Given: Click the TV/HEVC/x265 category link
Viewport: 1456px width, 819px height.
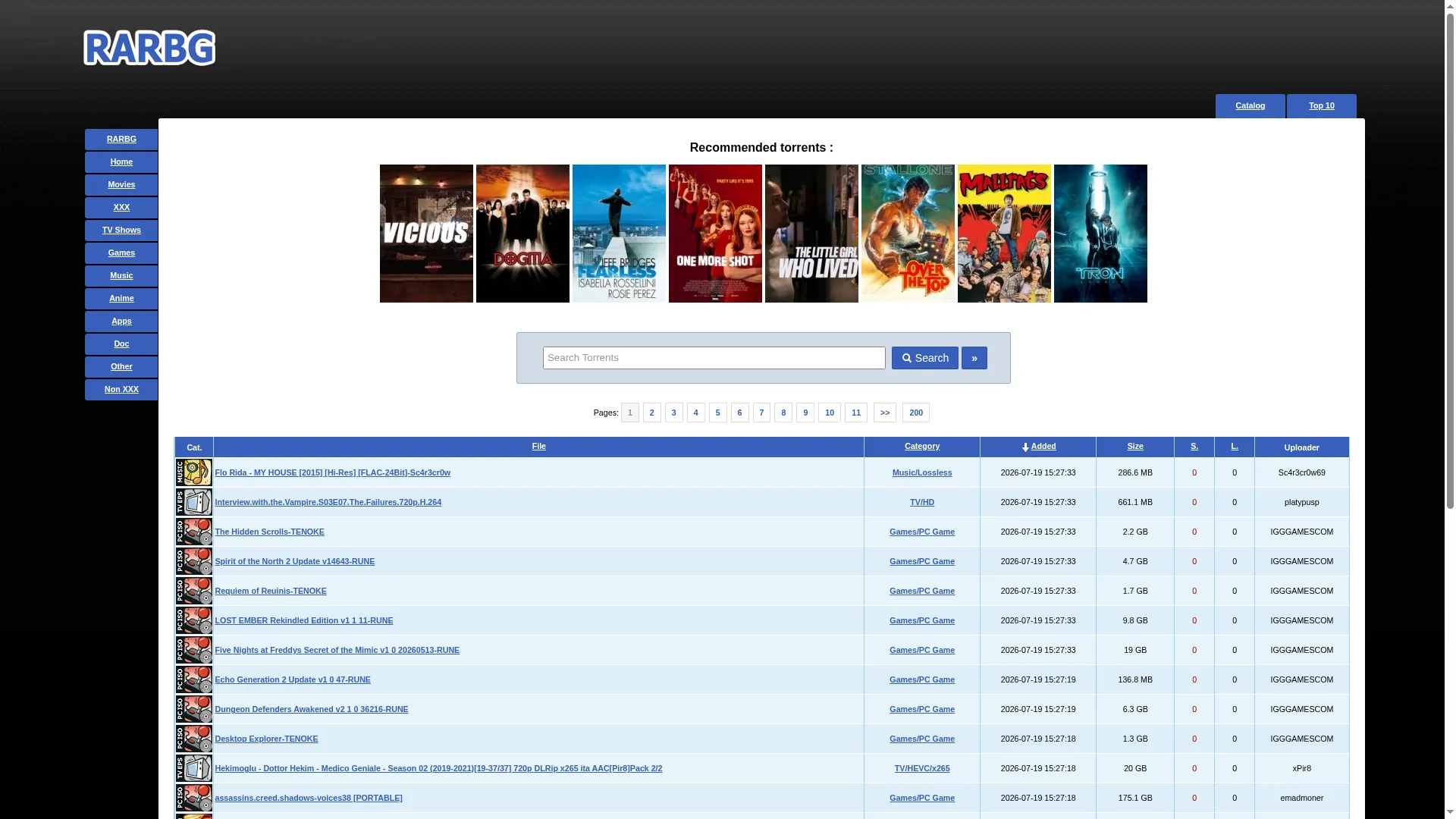Looking at the screenshot, I should point(922,768).
